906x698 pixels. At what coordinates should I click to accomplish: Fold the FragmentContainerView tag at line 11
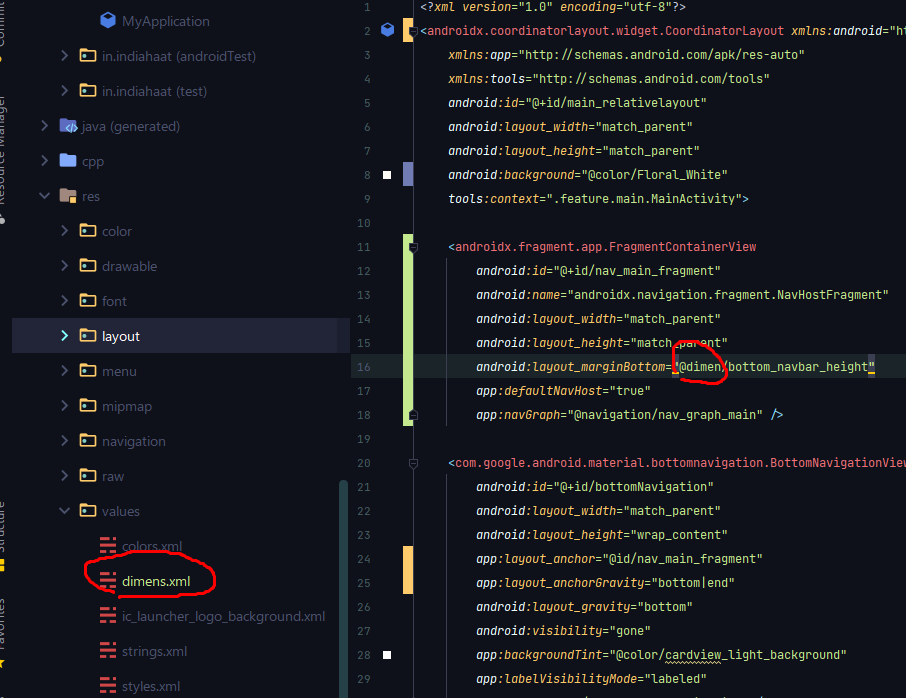click(413, 247)
